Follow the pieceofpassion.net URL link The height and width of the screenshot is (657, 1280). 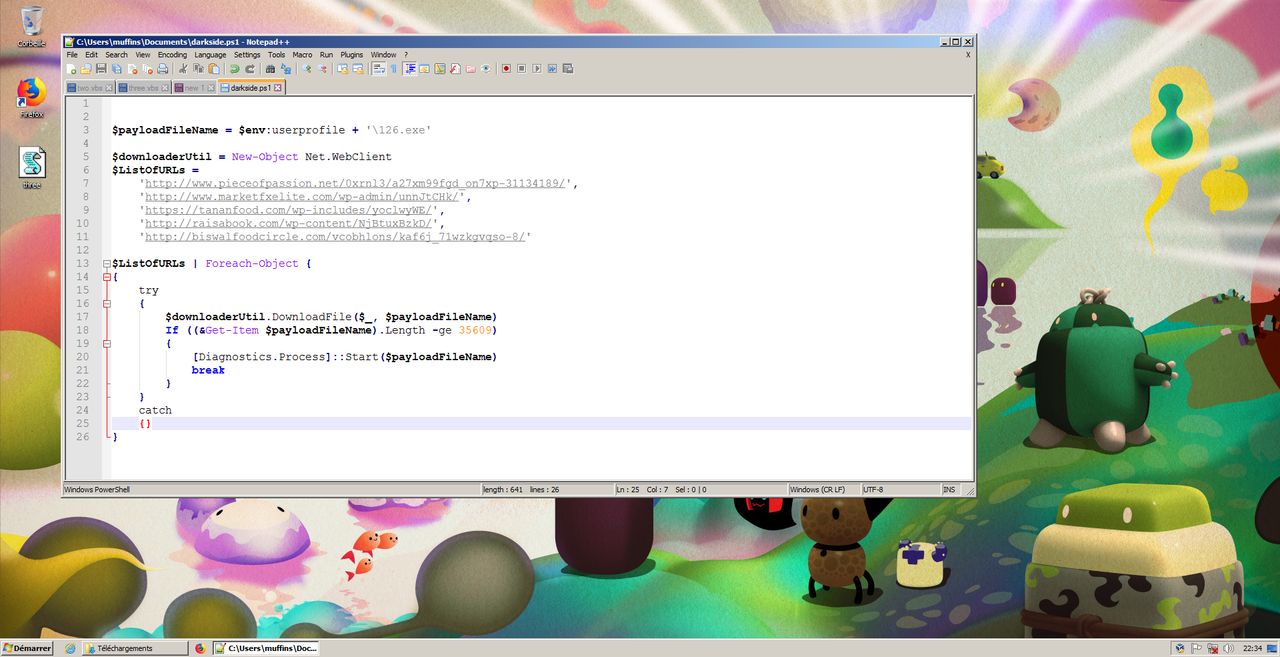click(x=357, y=183)
